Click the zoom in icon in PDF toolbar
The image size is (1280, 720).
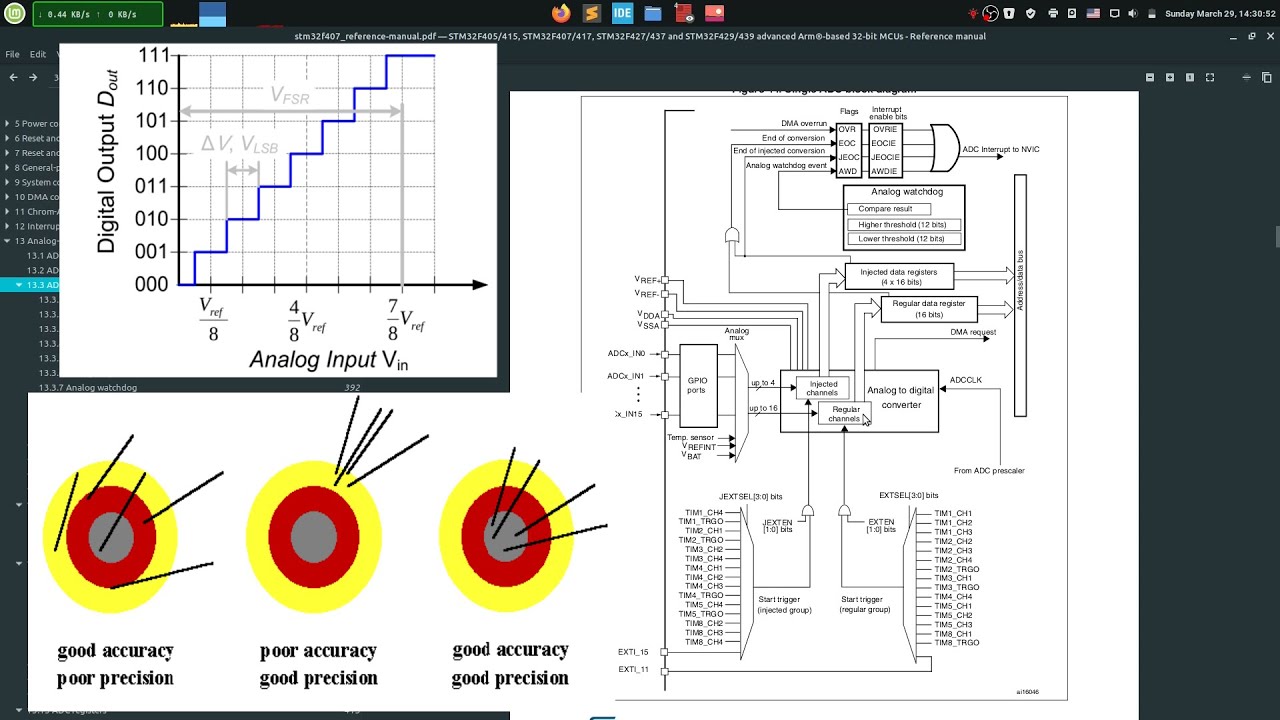[x=1170, y=77]
